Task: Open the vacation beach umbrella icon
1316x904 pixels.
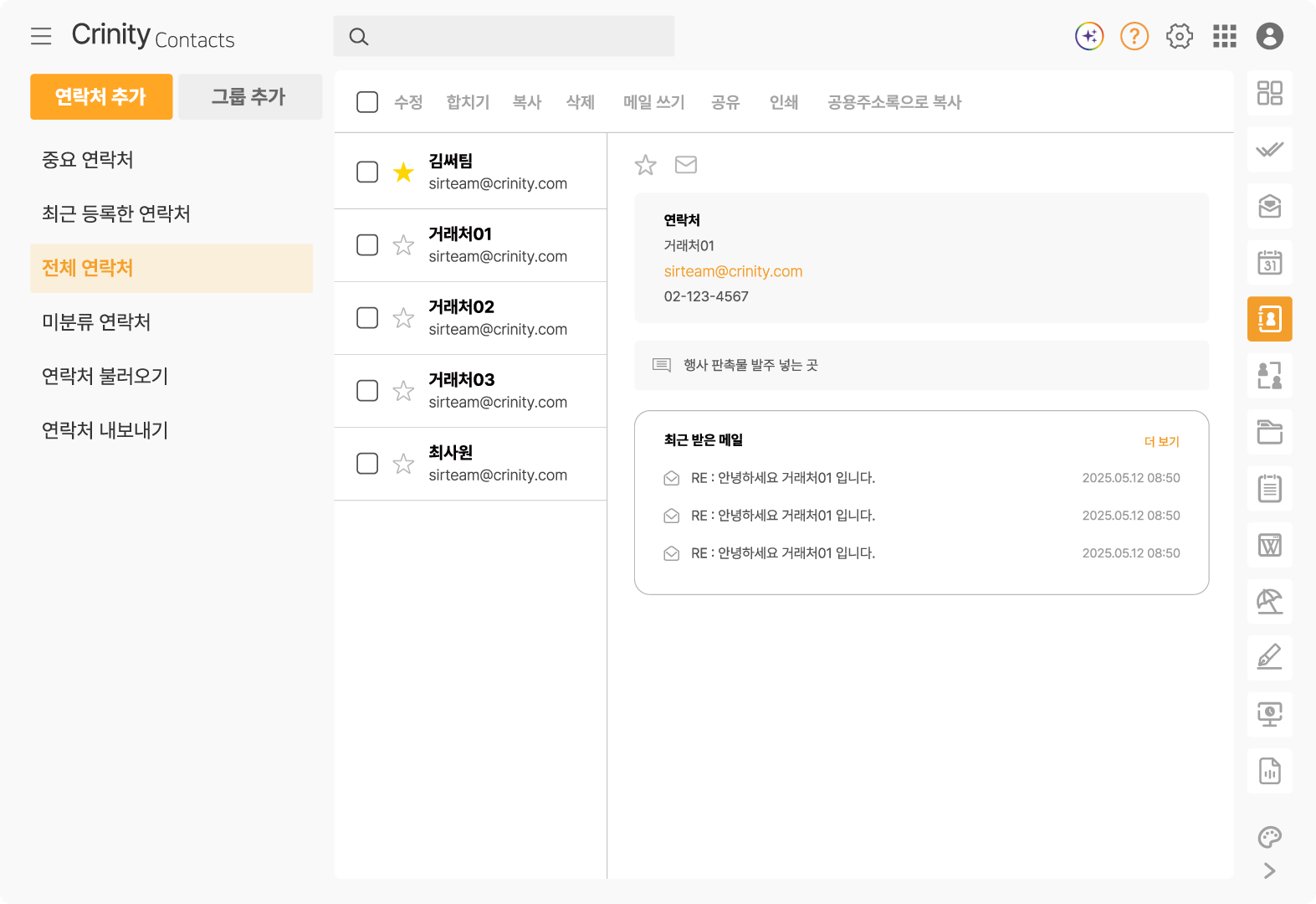Action: (1270, 601)
